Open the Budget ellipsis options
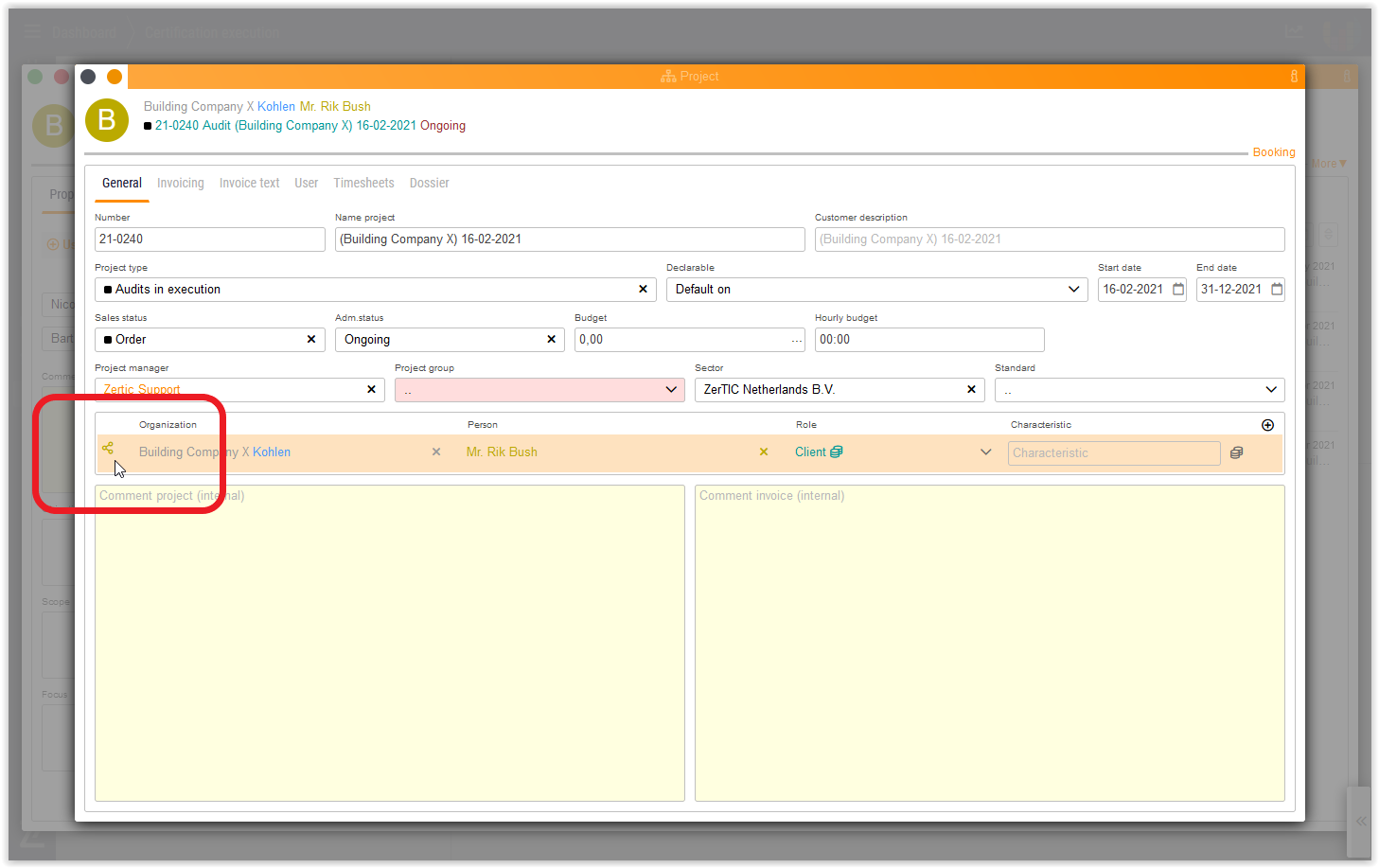The height and width of the screenshot is (868, 1379). [796, 340]
